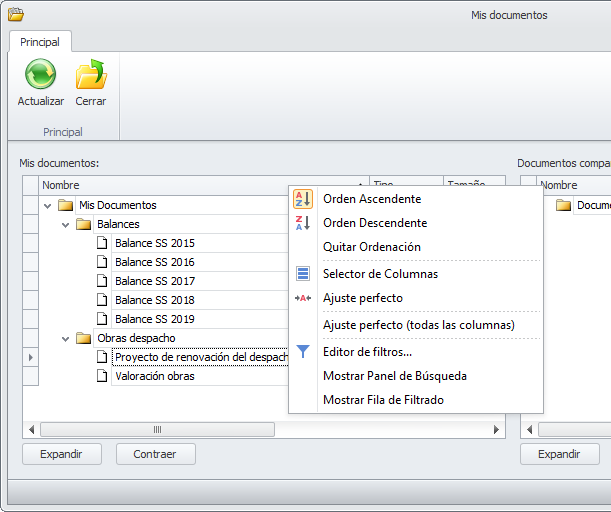Open Selector de Columnas menu entry
Image resolution: width=611 pixels, height=512 pixels.
coord(416,274)
